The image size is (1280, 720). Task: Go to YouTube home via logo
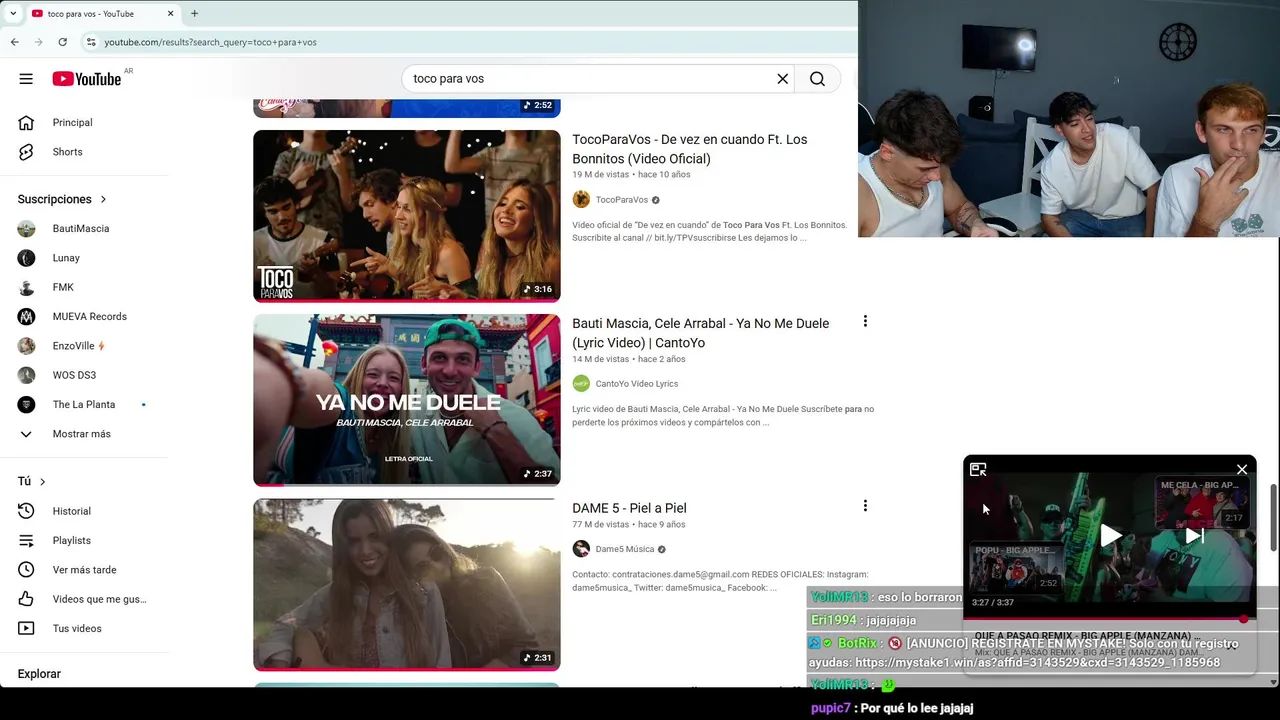(x=87, y=79)
